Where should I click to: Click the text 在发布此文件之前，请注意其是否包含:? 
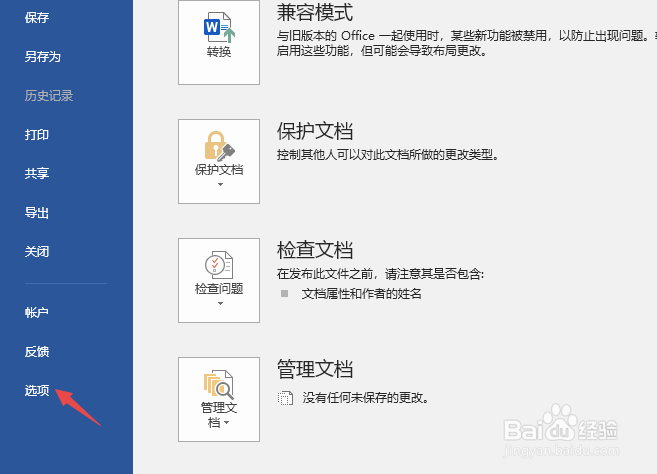pos(380,274)
